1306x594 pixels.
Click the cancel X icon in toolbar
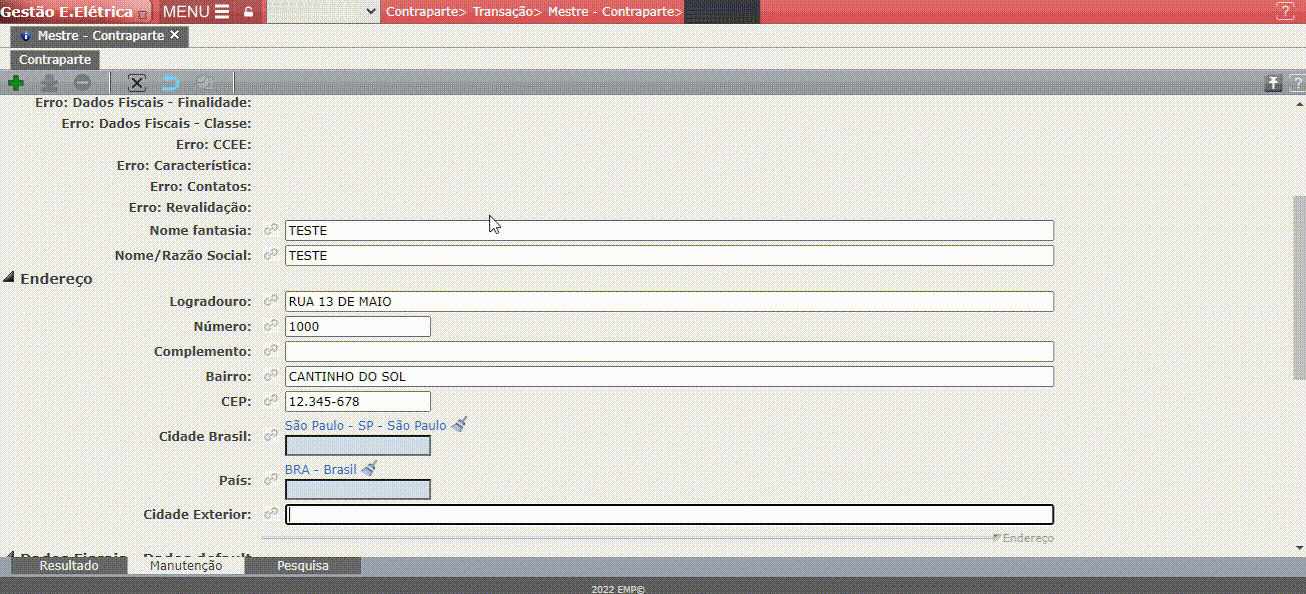tap(137, 84)
